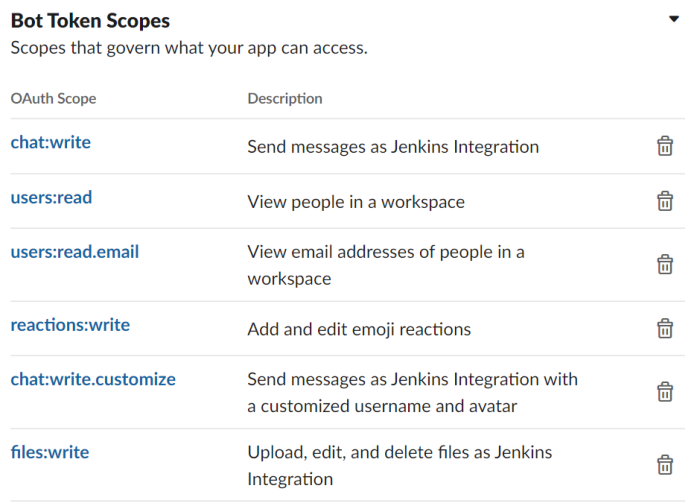Click 'customized username and avatar' description
This screenshot has width=700, height=503.
[389, 407]
